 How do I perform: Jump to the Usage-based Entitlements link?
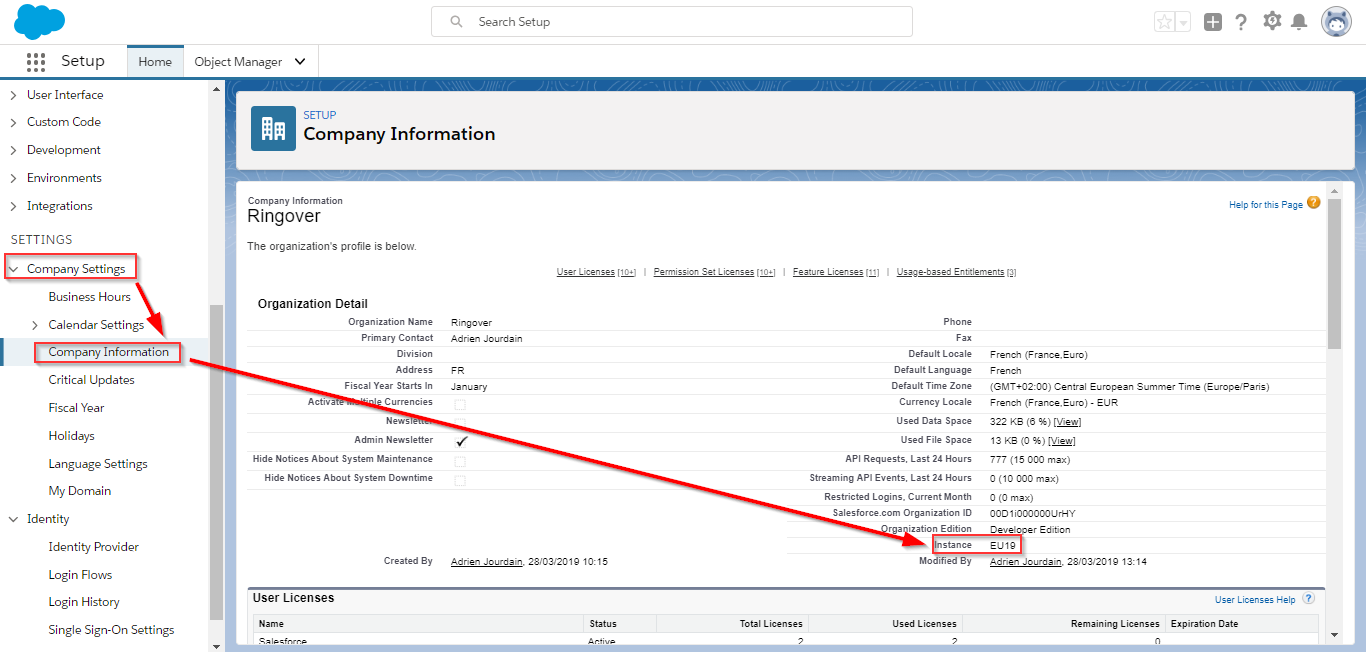tap(950, 272)
